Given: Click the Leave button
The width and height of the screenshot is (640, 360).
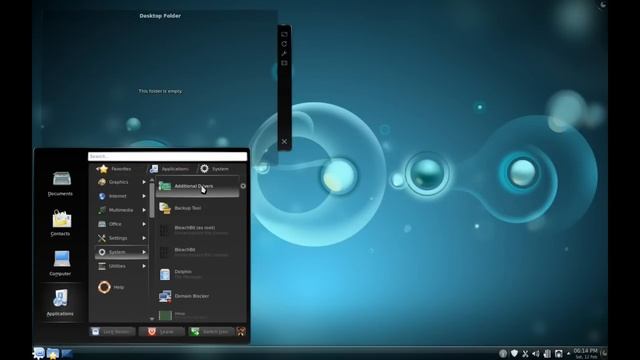Looking at the screenshot, I should coord(162,331).
